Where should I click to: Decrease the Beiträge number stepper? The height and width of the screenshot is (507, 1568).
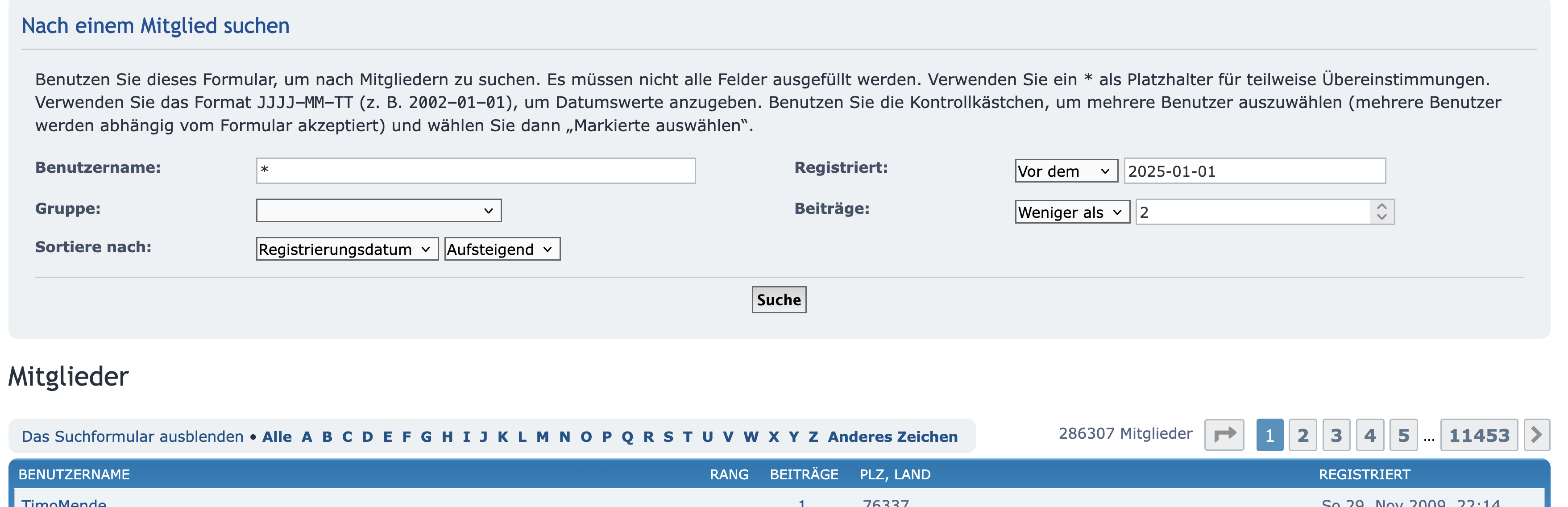click(1382, 216)
